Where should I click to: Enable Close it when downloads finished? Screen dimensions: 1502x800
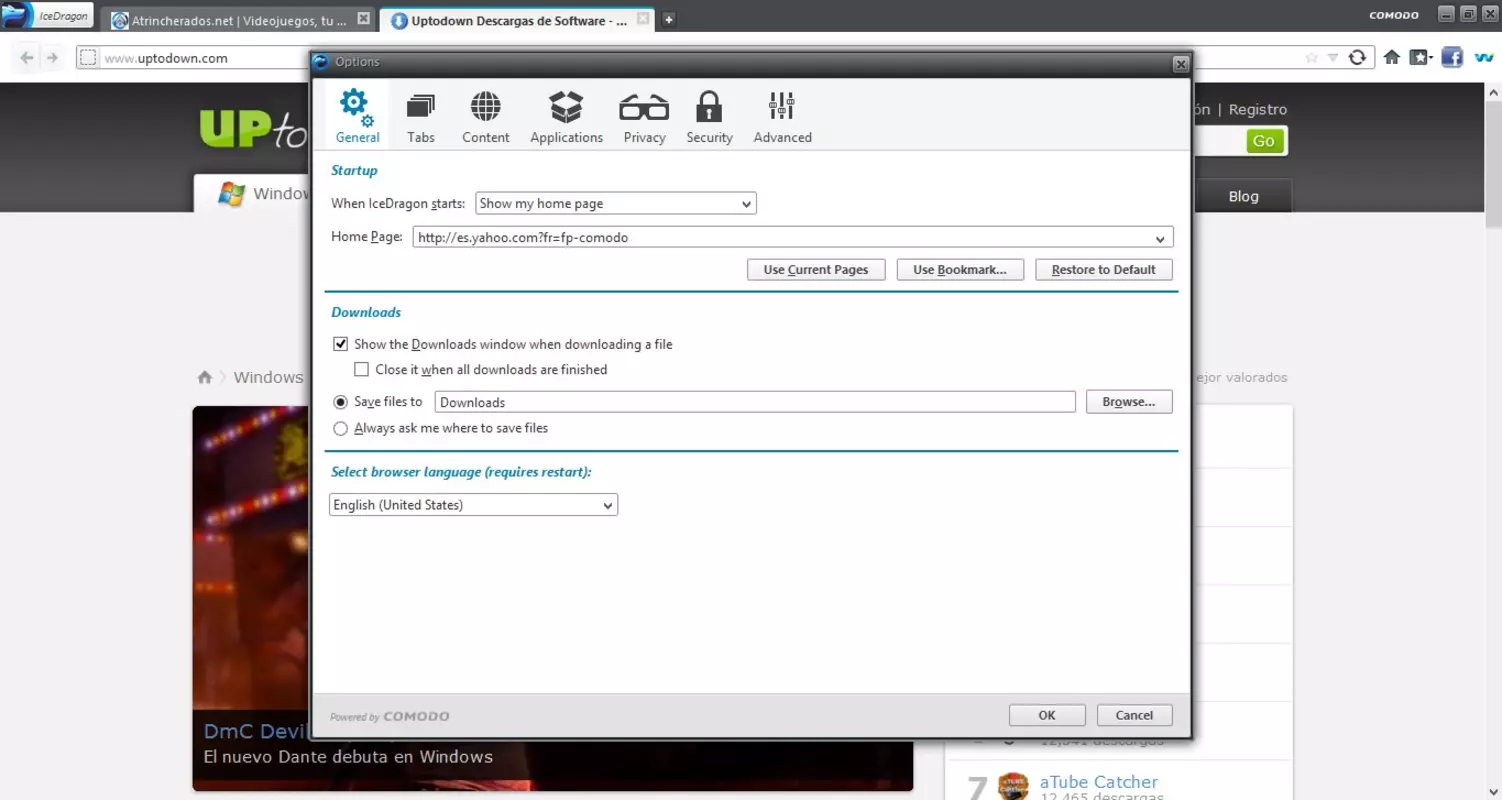tap(362, 369)
